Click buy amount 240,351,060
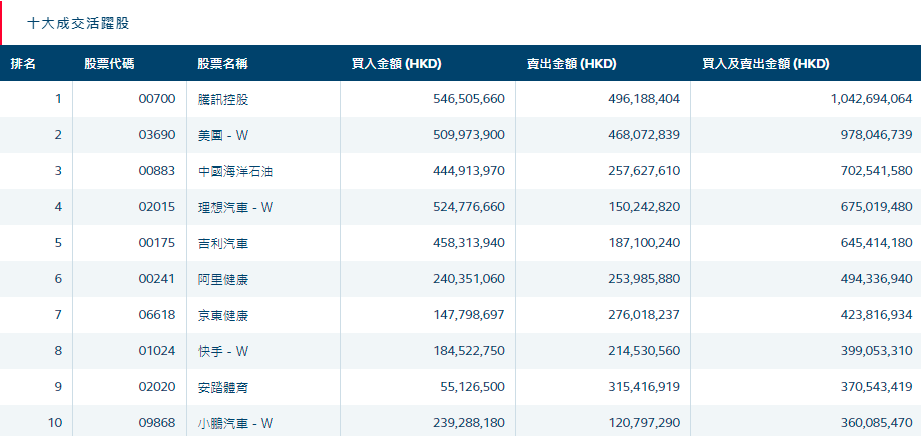This screenshot has height=436, width=921. tap(469, 279)
